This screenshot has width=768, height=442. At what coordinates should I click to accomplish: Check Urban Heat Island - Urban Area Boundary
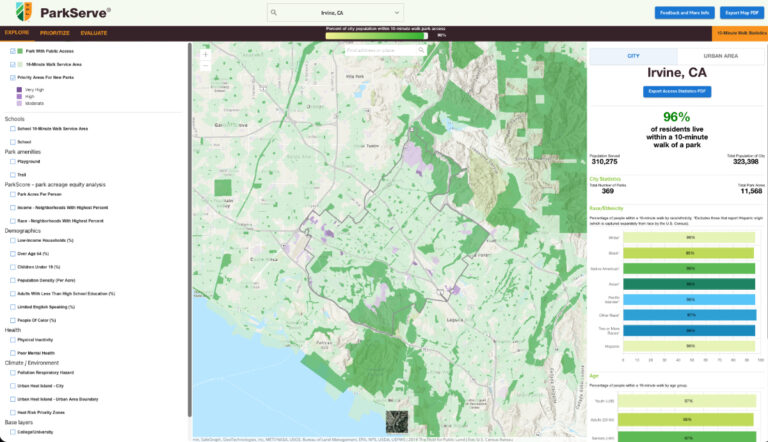13,399
